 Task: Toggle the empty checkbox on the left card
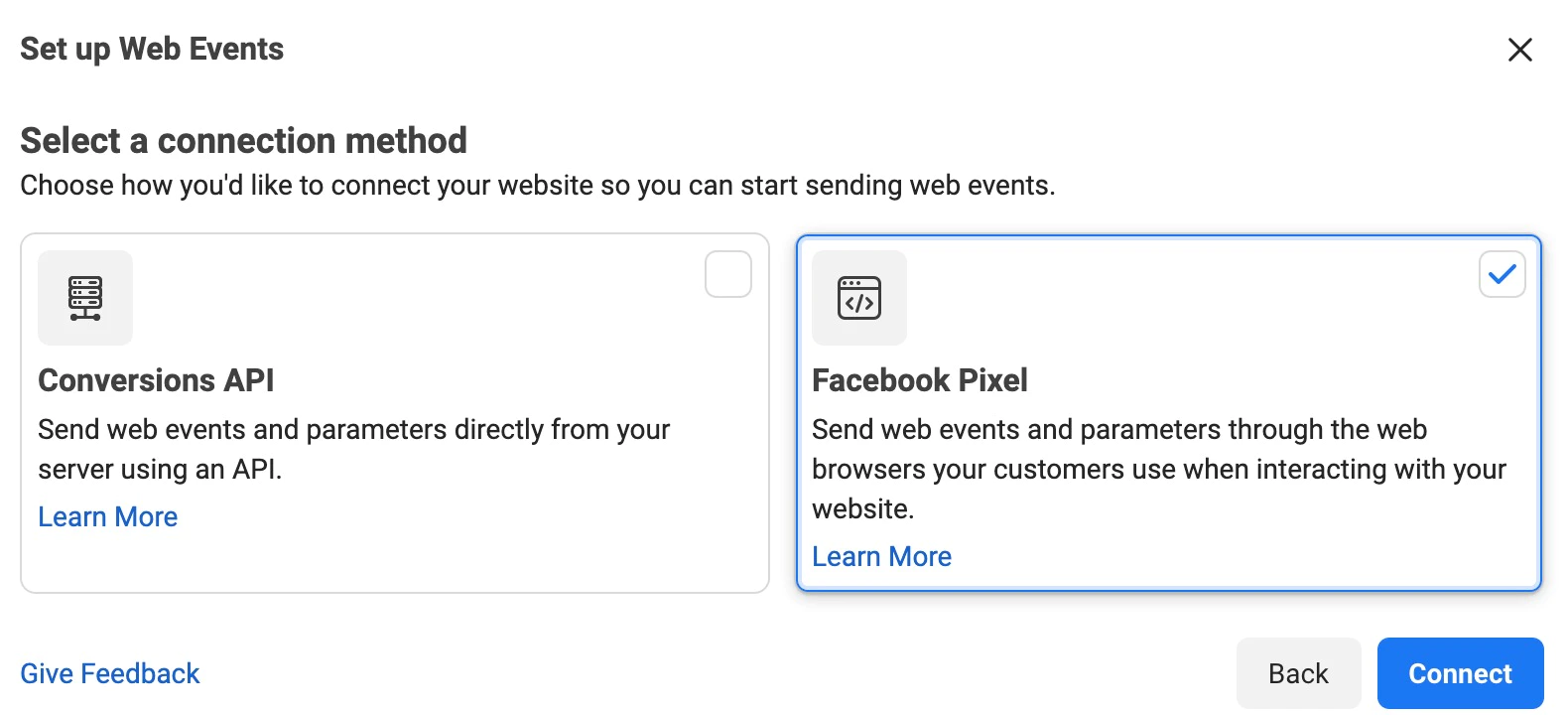tap(728, 275)
